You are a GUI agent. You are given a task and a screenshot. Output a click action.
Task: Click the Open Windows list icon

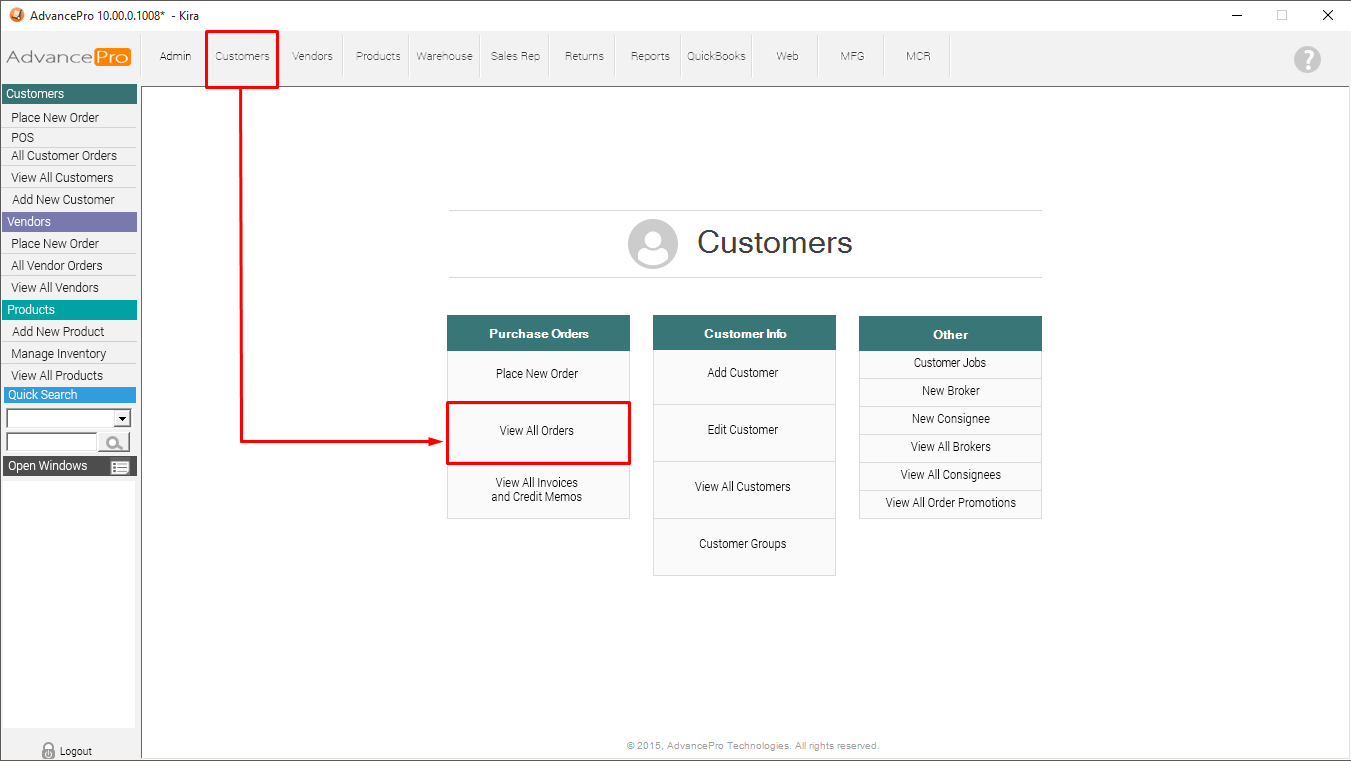120,467
